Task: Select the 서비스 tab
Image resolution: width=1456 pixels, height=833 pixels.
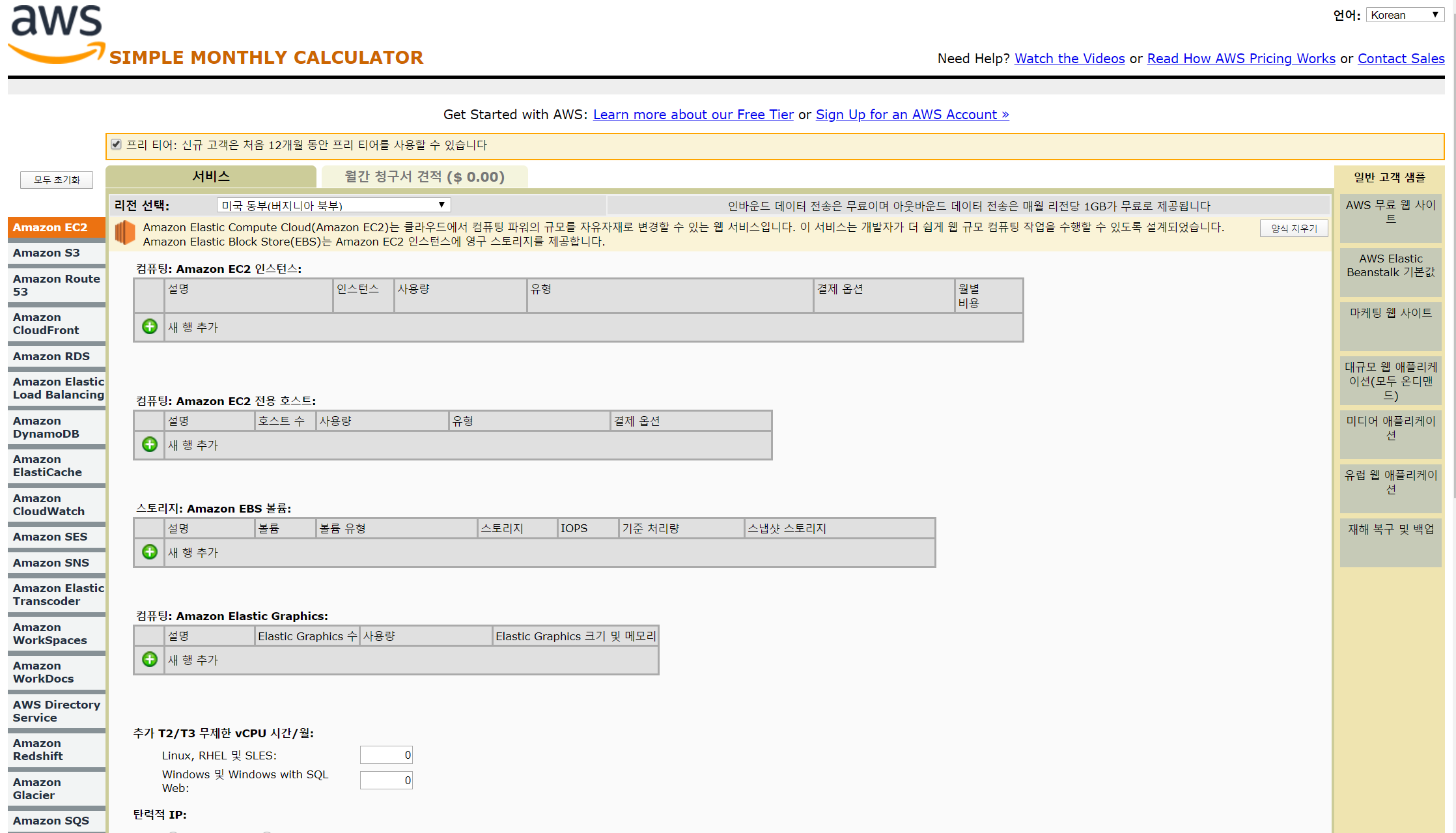Action: (210, 176)
